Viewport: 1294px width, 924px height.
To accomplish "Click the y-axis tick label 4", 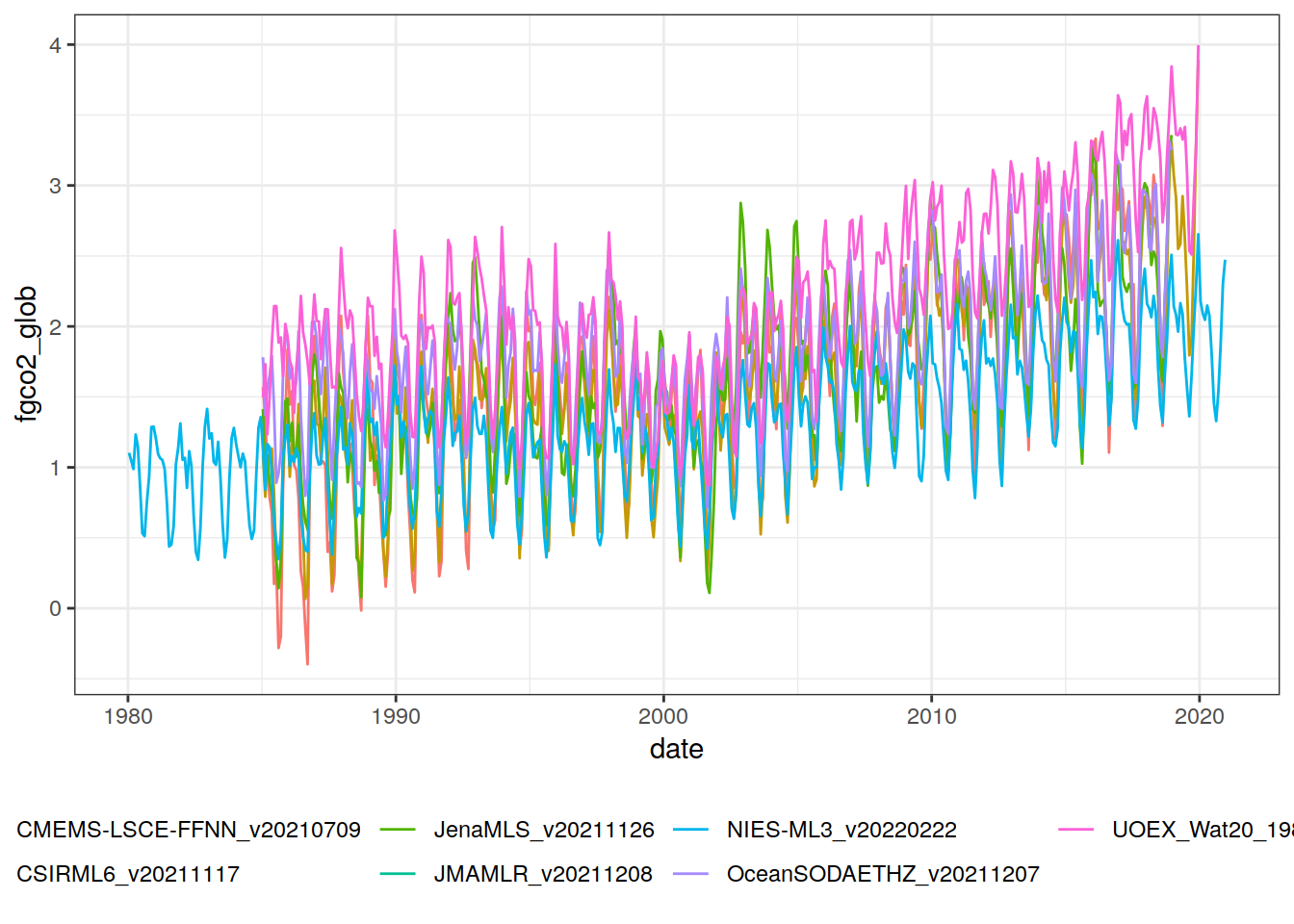I will point(56,45).
